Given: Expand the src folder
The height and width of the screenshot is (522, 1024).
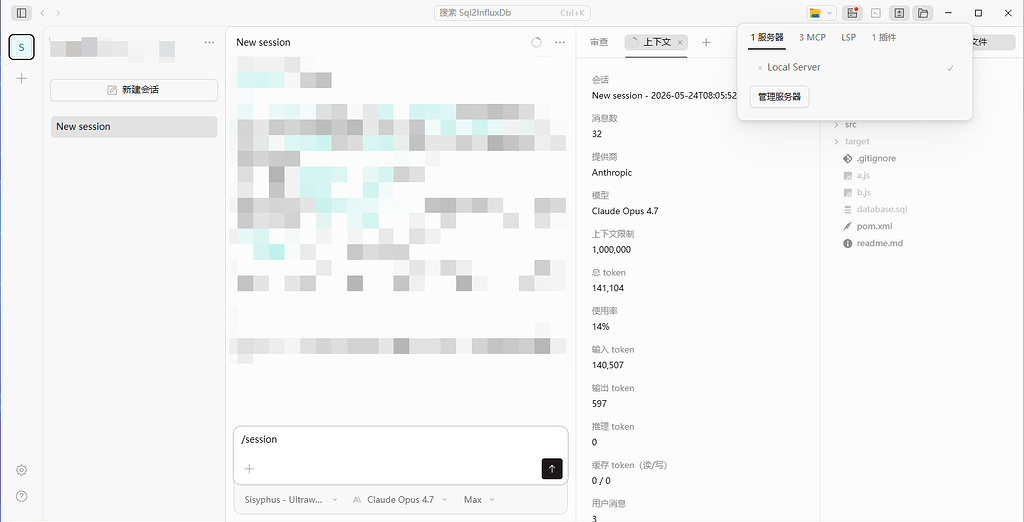Looking at the screenshot, I should (x=835, y=124).
